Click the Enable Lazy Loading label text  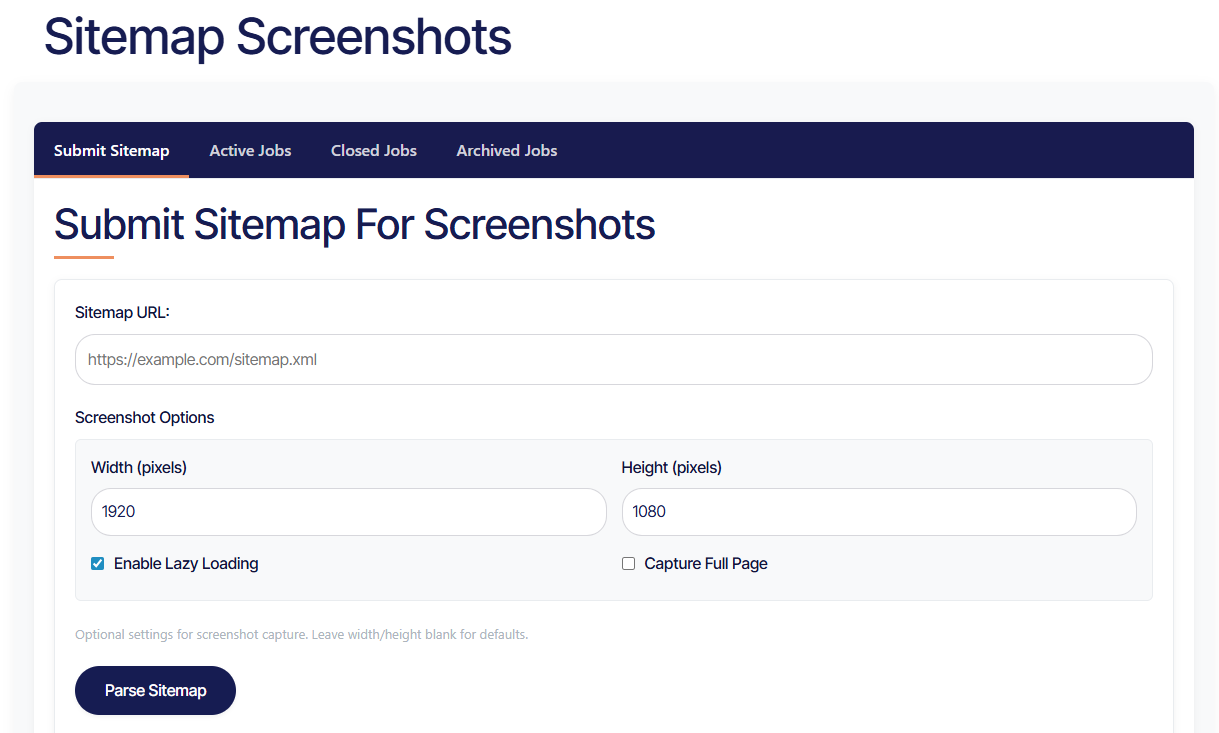(x=186, y=564)
